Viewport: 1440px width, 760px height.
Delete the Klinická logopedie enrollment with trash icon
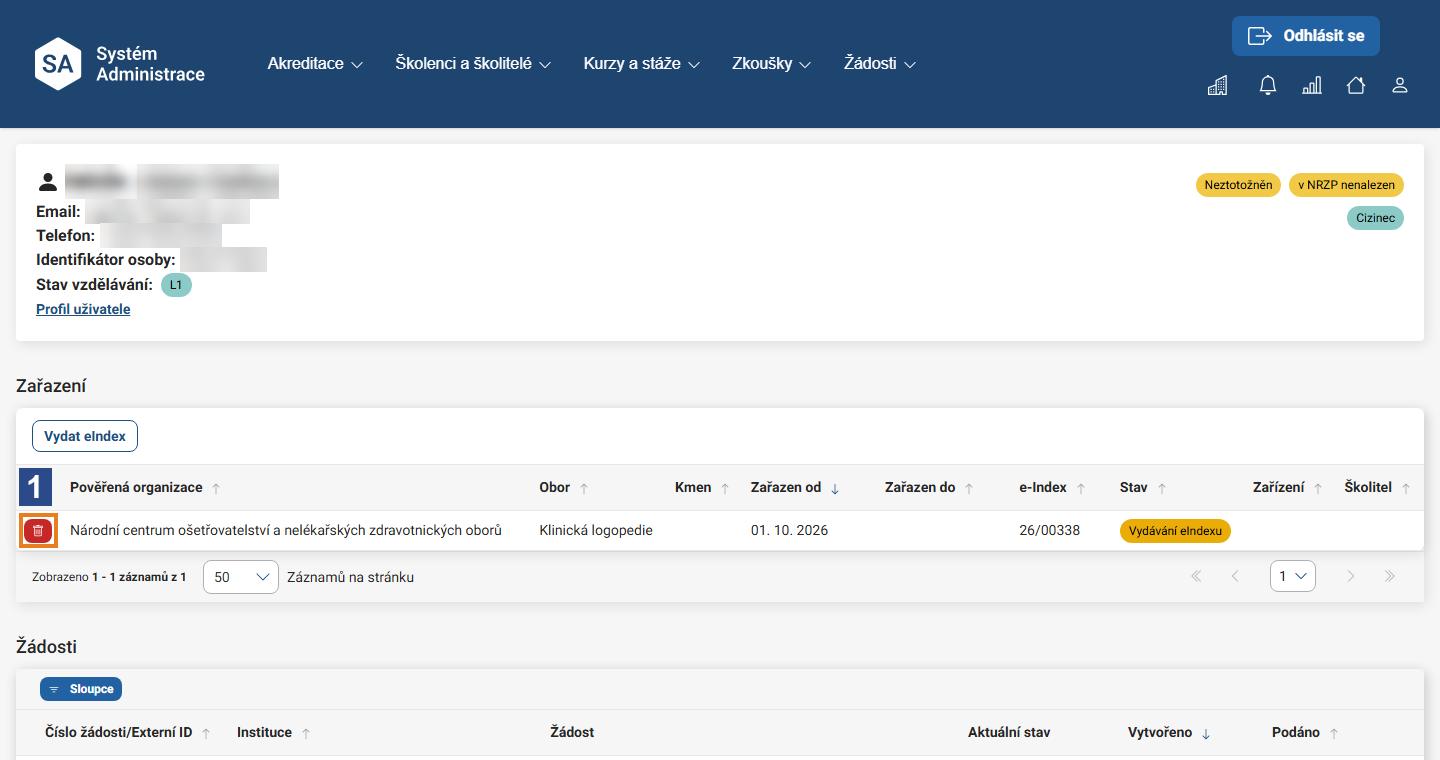point(38,531)
